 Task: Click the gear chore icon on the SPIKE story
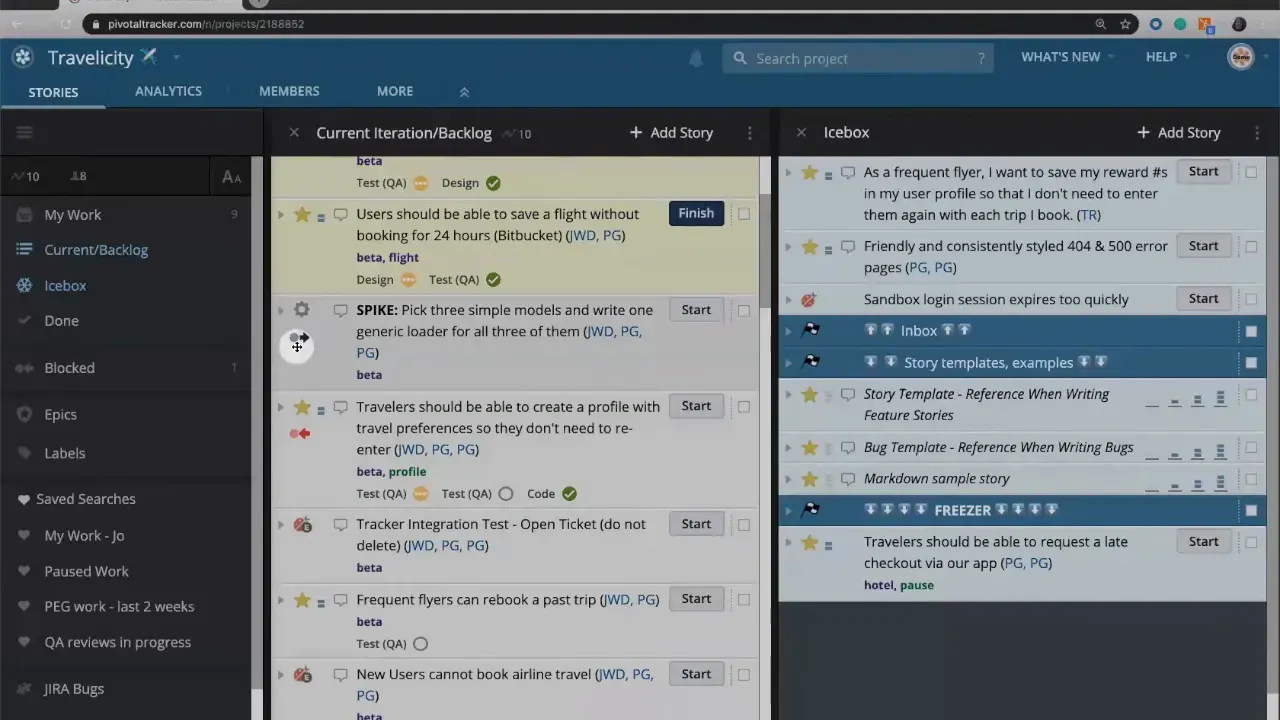click(x=301, y=309)
